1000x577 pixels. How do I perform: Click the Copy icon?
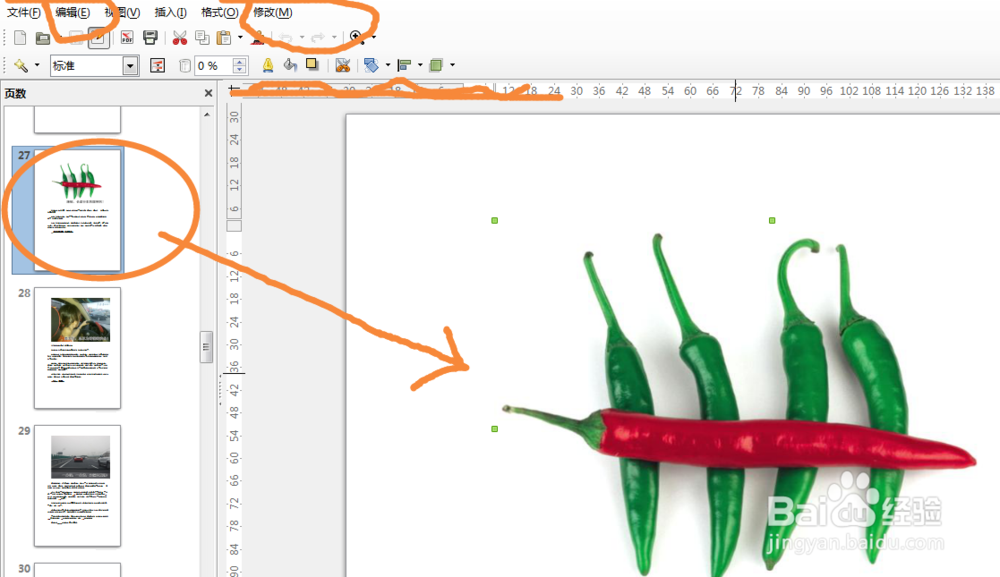[x=202, y=38]
